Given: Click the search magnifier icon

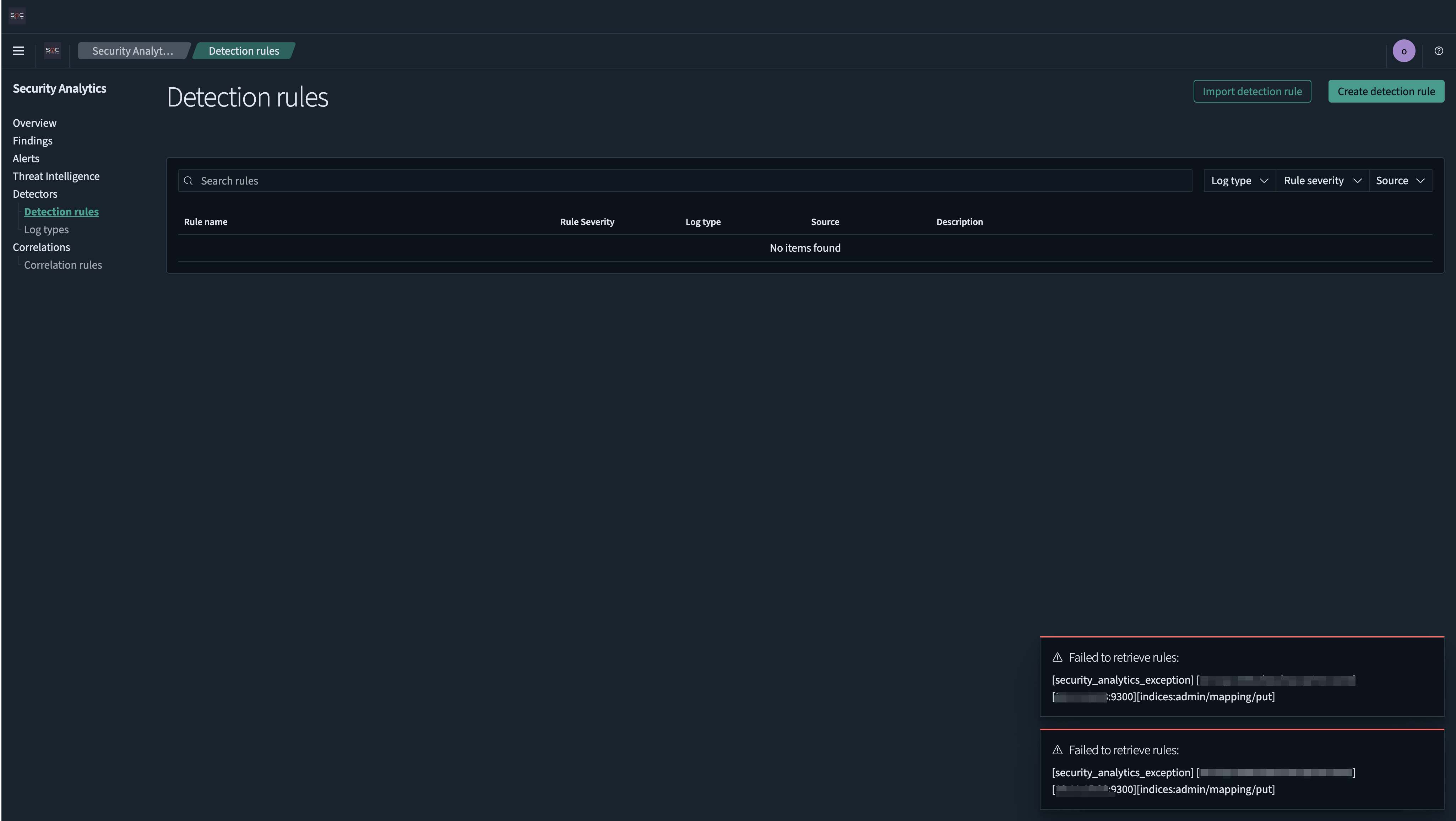Looking at the screenshot, I should (x=189, y=181).
